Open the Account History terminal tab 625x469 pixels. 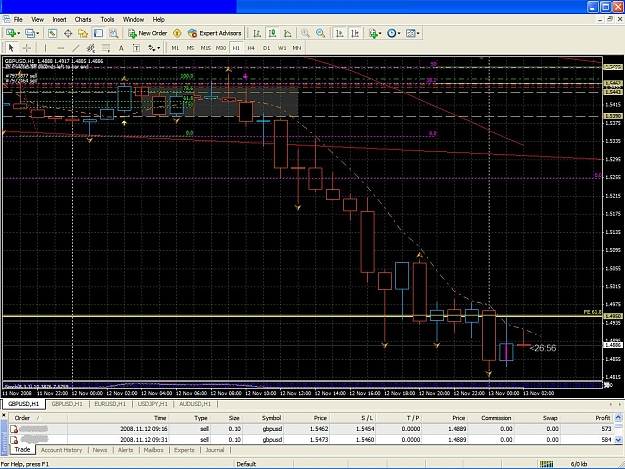click(x=61, y=450)
